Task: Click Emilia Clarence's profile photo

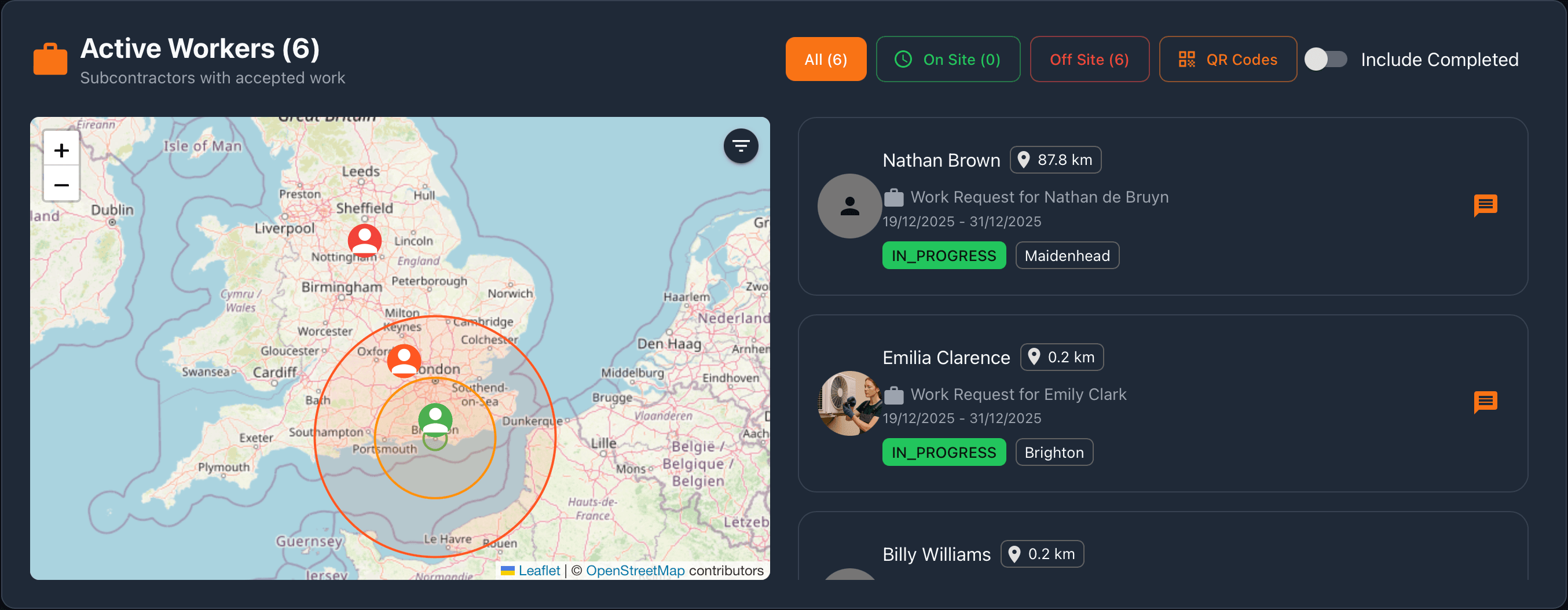Action: [849, 403]
